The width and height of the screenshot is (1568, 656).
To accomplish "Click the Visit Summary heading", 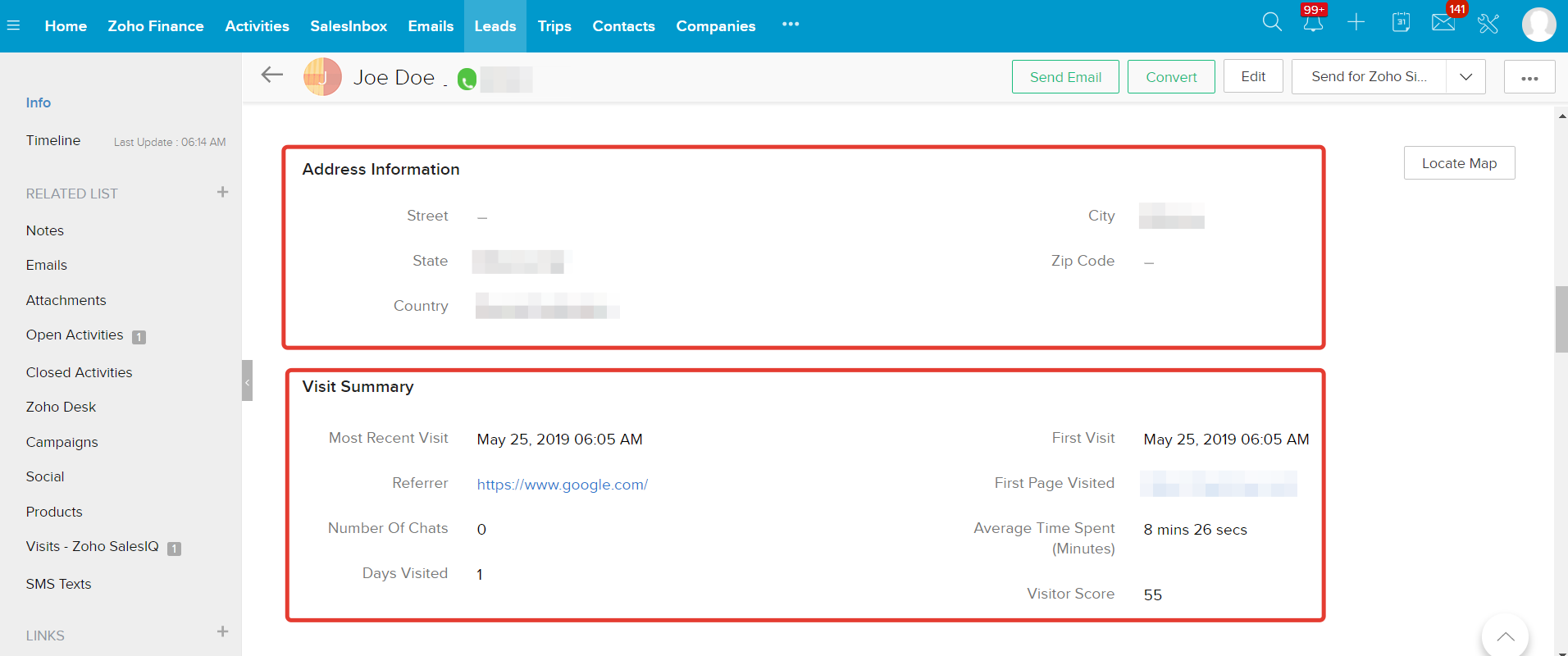I will 358,386.
